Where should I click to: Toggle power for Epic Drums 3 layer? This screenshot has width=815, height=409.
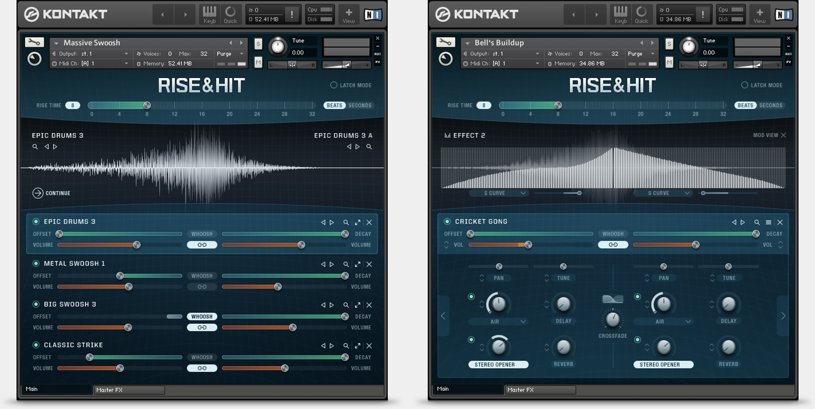pos(36,221)
